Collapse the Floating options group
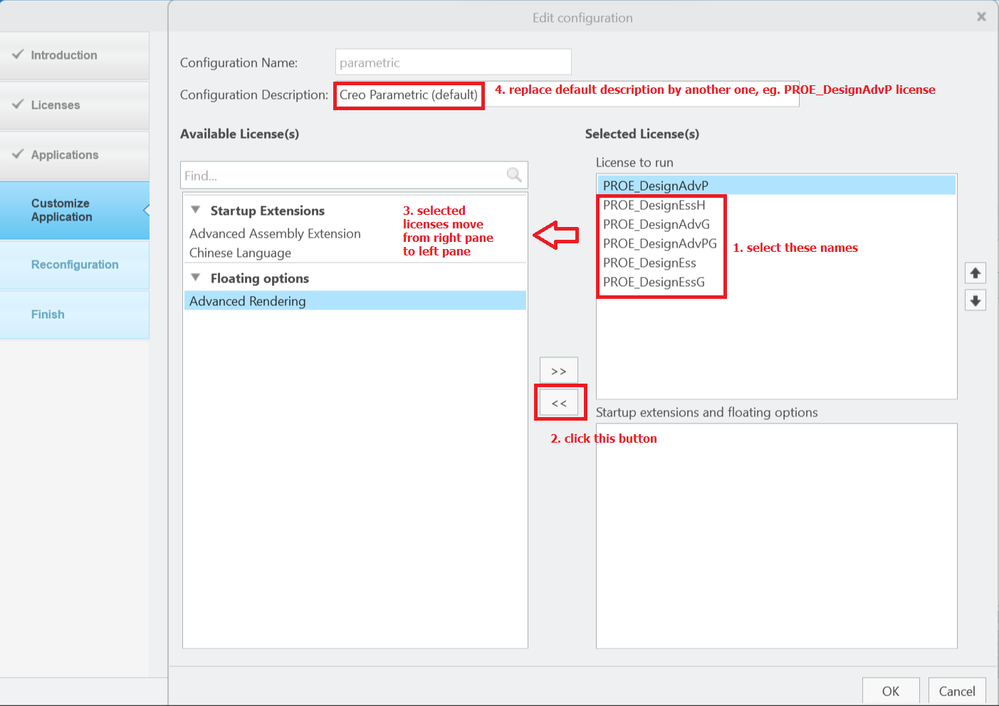This screenshot has height=706, width=999. [196, 277]
